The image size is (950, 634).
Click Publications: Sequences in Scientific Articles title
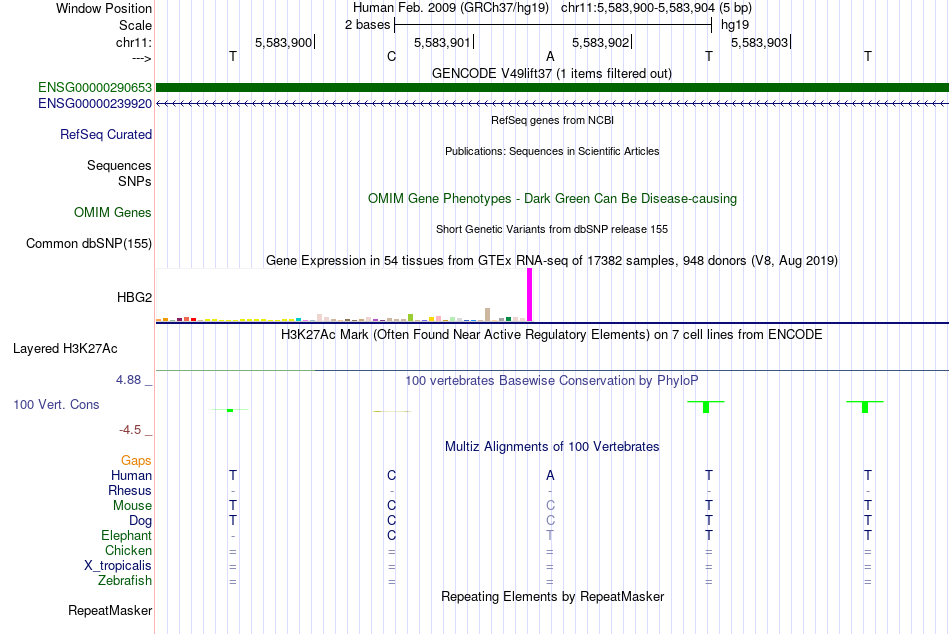(552, 151)
